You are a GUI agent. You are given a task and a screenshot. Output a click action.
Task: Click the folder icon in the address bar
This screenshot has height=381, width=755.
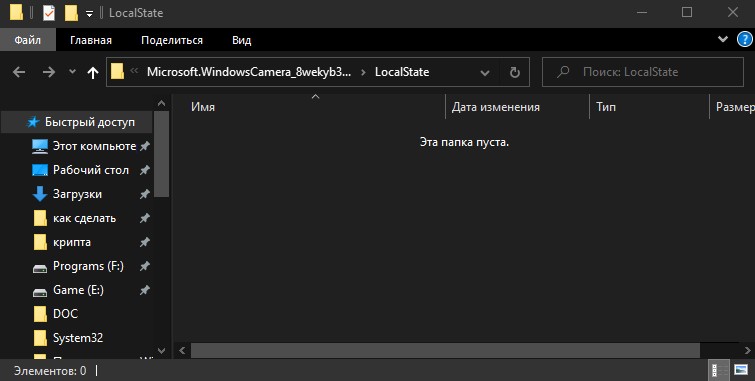(117, 72)
